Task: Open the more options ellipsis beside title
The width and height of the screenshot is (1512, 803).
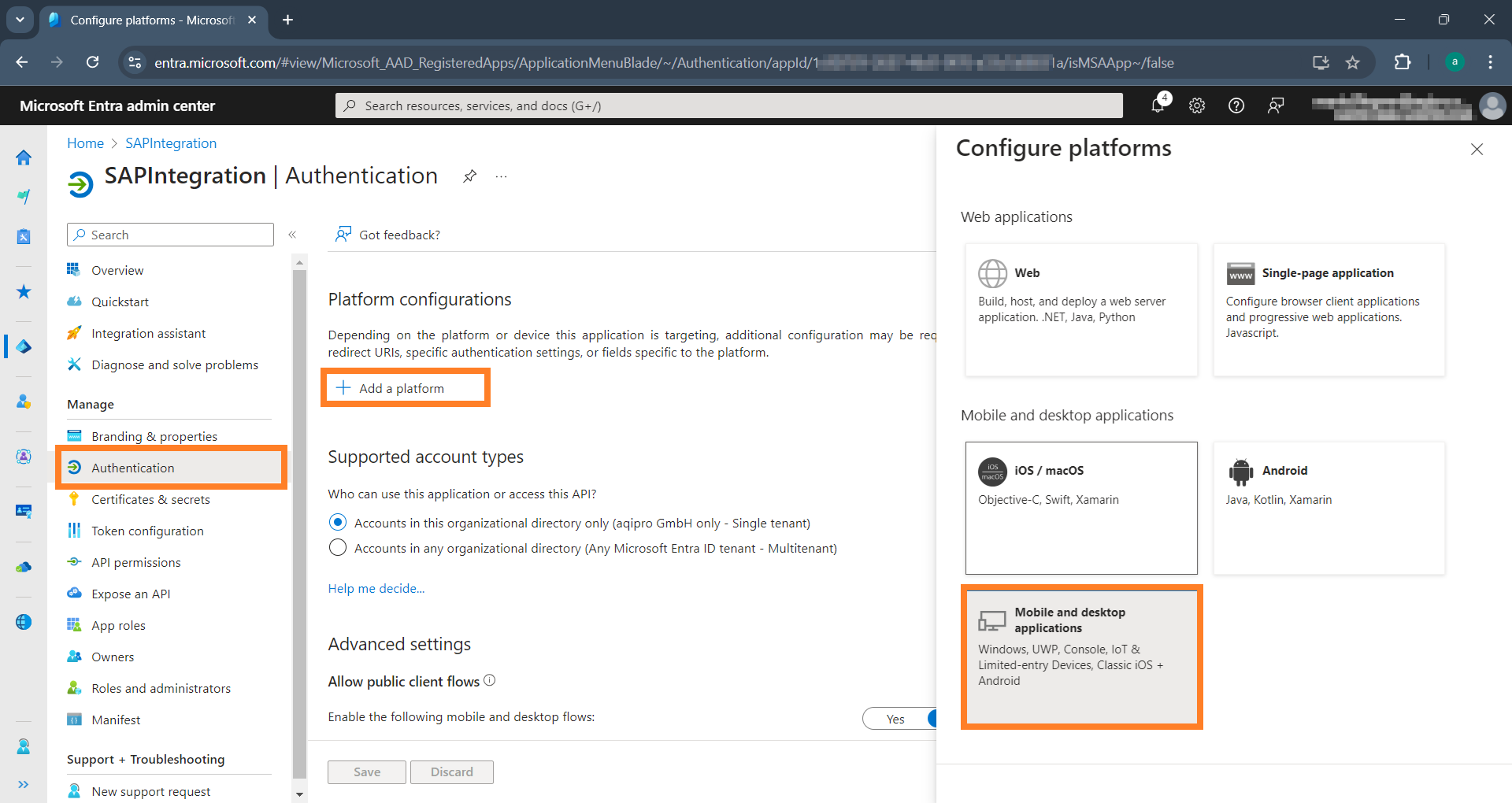Action: coord(502,176)
